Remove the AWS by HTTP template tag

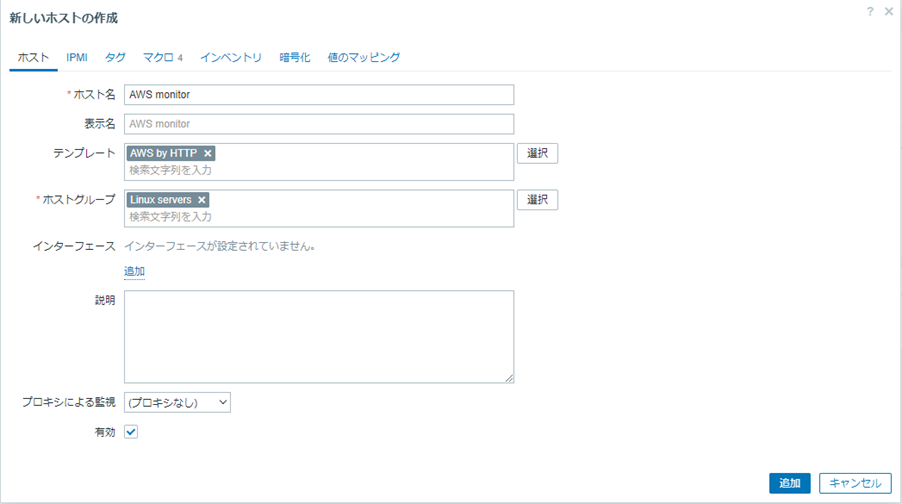point(208,153)
